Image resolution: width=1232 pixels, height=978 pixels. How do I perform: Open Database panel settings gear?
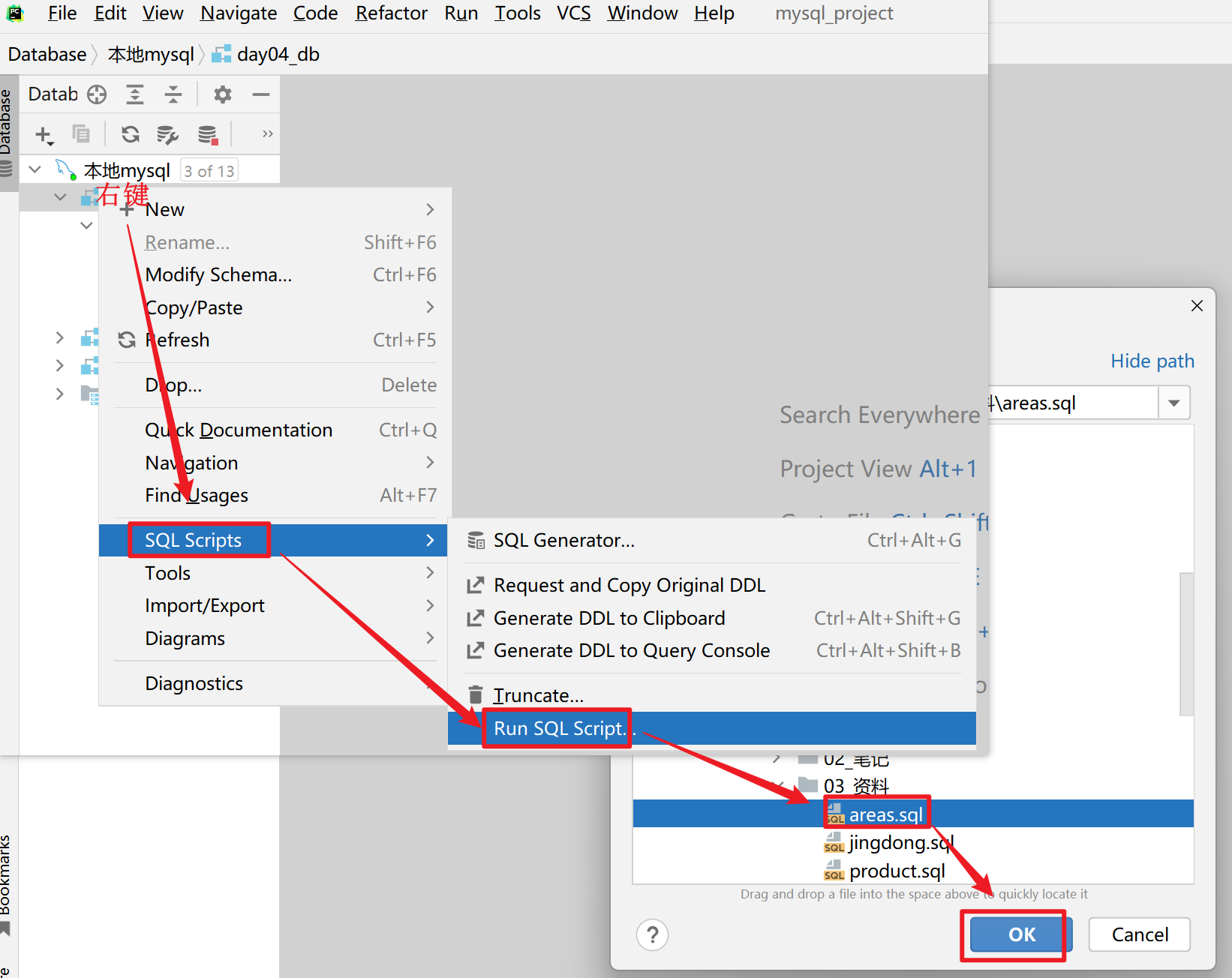[x=223, y=94]
